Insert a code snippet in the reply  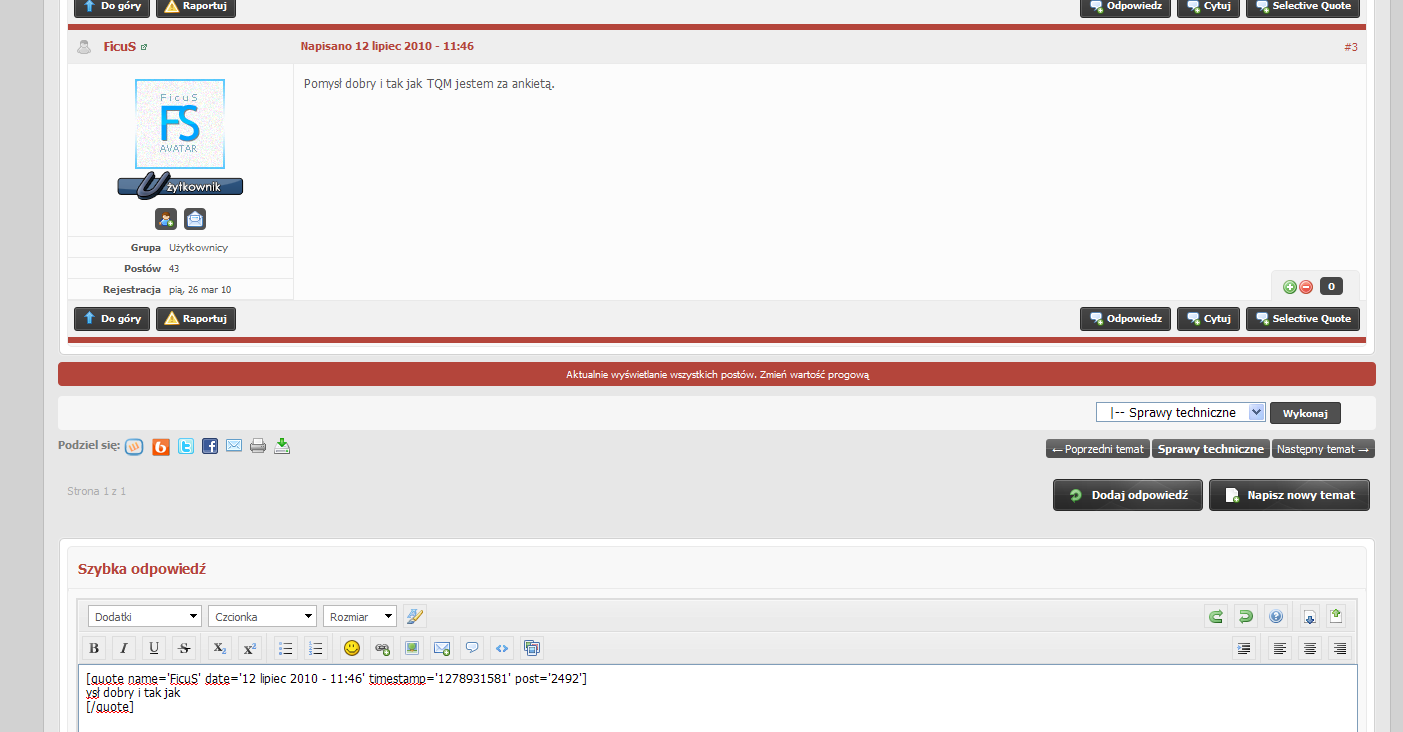click(x=502, y=648)
